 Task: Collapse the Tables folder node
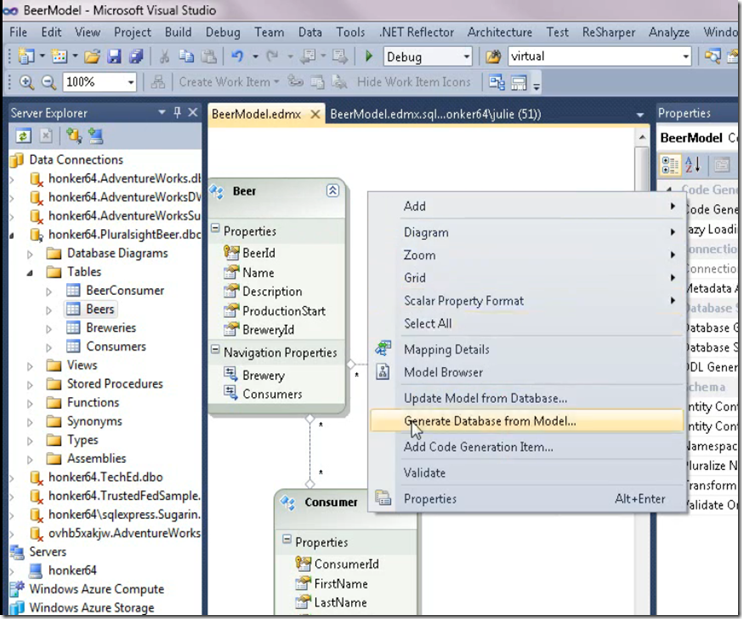click(x=30, y=273)
